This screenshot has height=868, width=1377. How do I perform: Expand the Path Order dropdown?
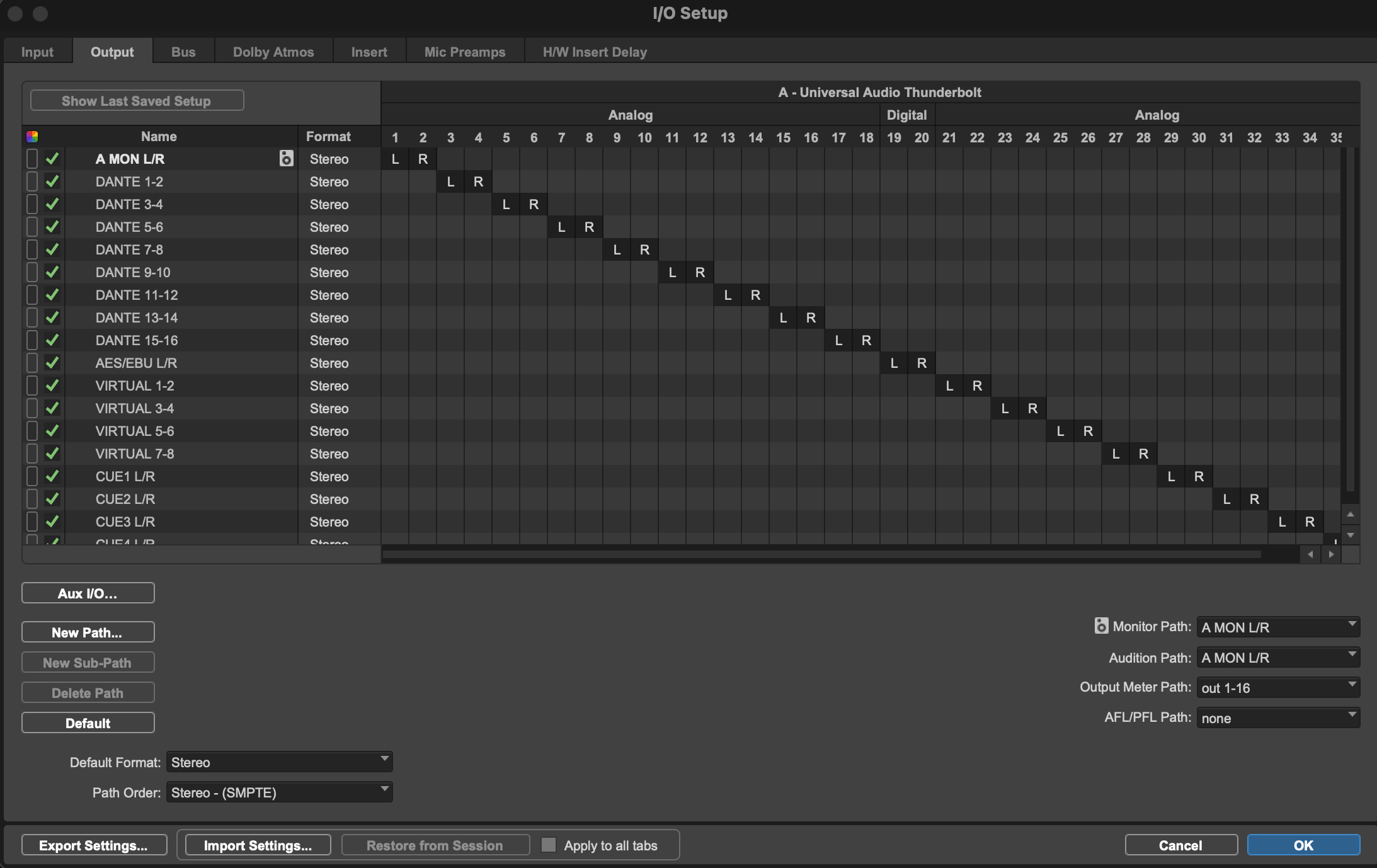pos(279,792)
